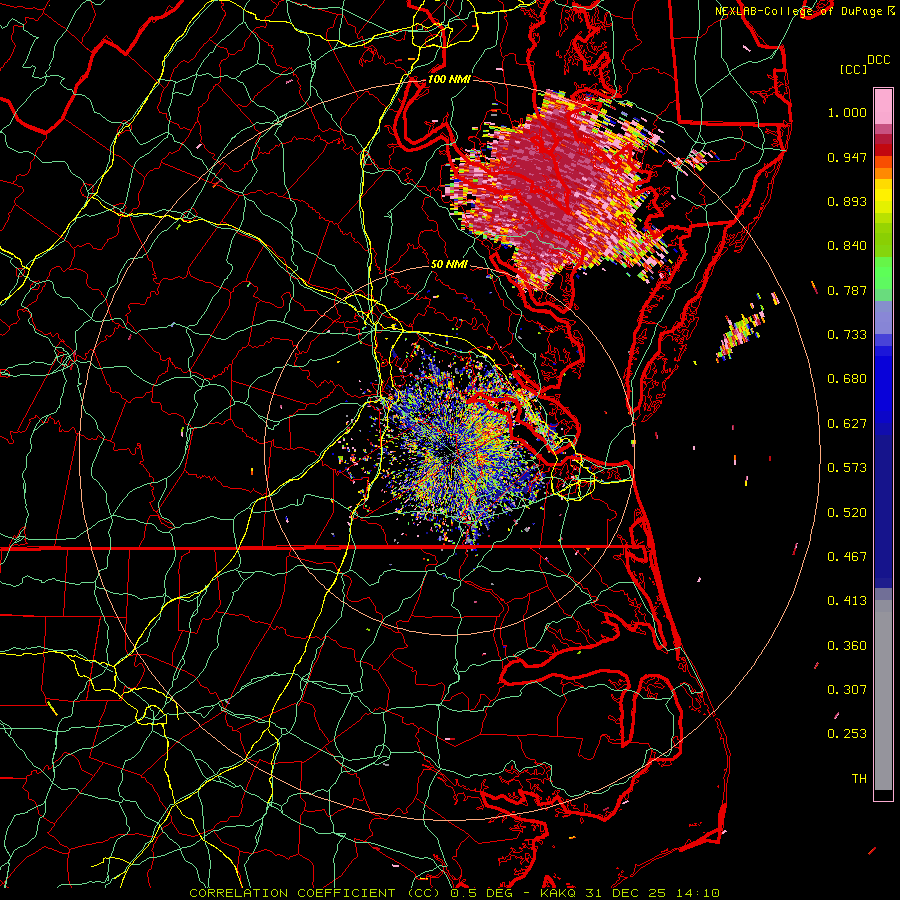Click the 50 NMI range ring label
900x900 pixels.
[x=449, y=264]
